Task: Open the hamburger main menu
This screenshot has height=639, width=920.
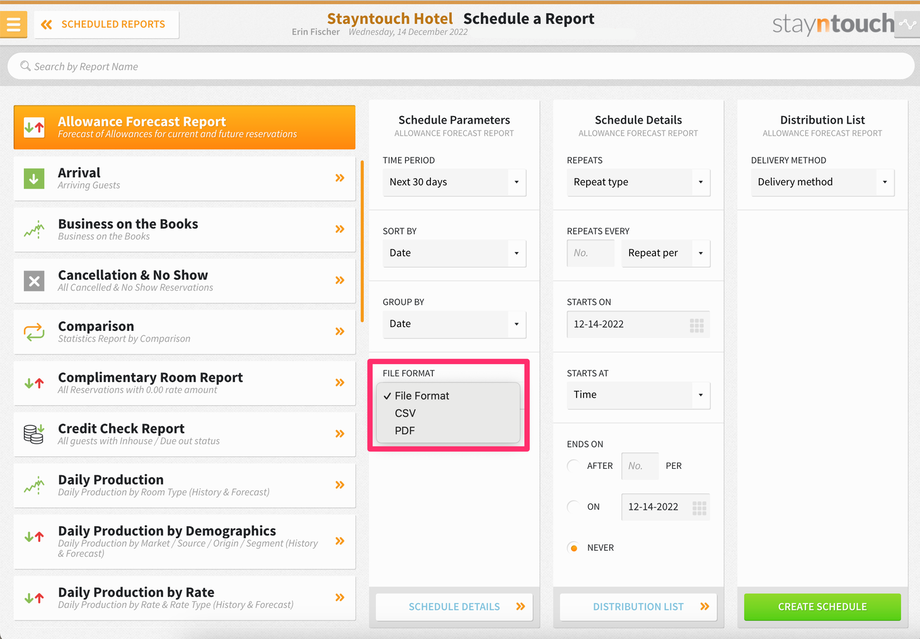Action: click(13, 25)
